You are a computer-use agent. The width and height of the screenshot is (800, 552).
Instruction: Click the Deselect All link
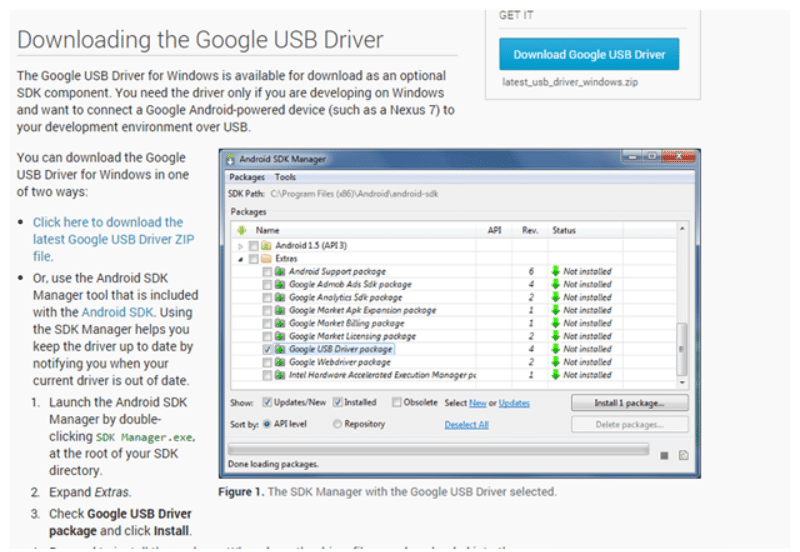467,424
